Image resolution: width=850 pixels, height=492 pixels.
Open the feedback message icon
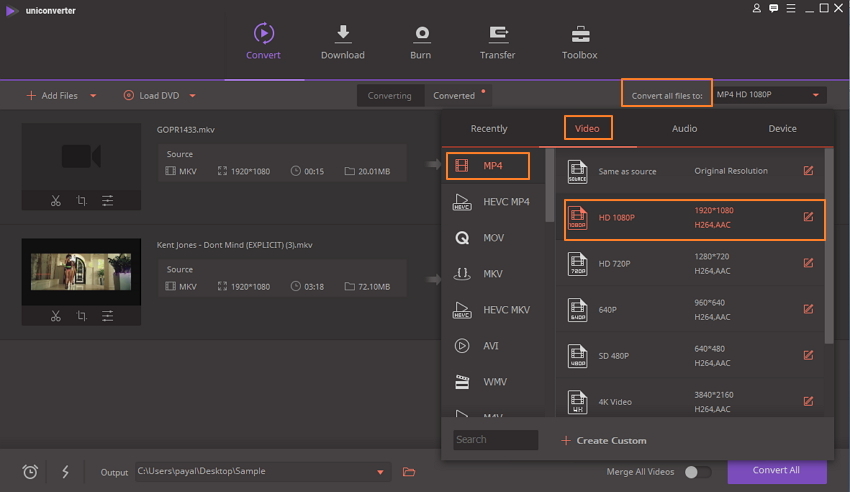[774, 8]
